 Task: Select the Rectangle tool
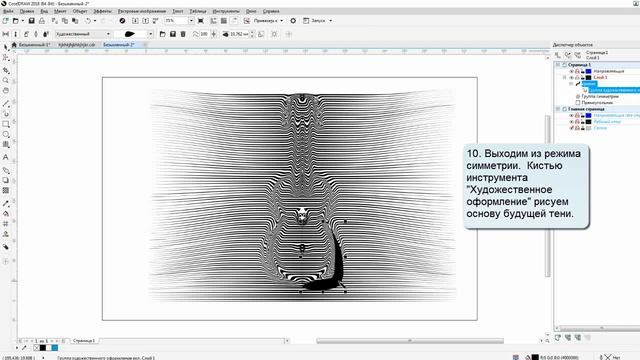pos(6,124)
